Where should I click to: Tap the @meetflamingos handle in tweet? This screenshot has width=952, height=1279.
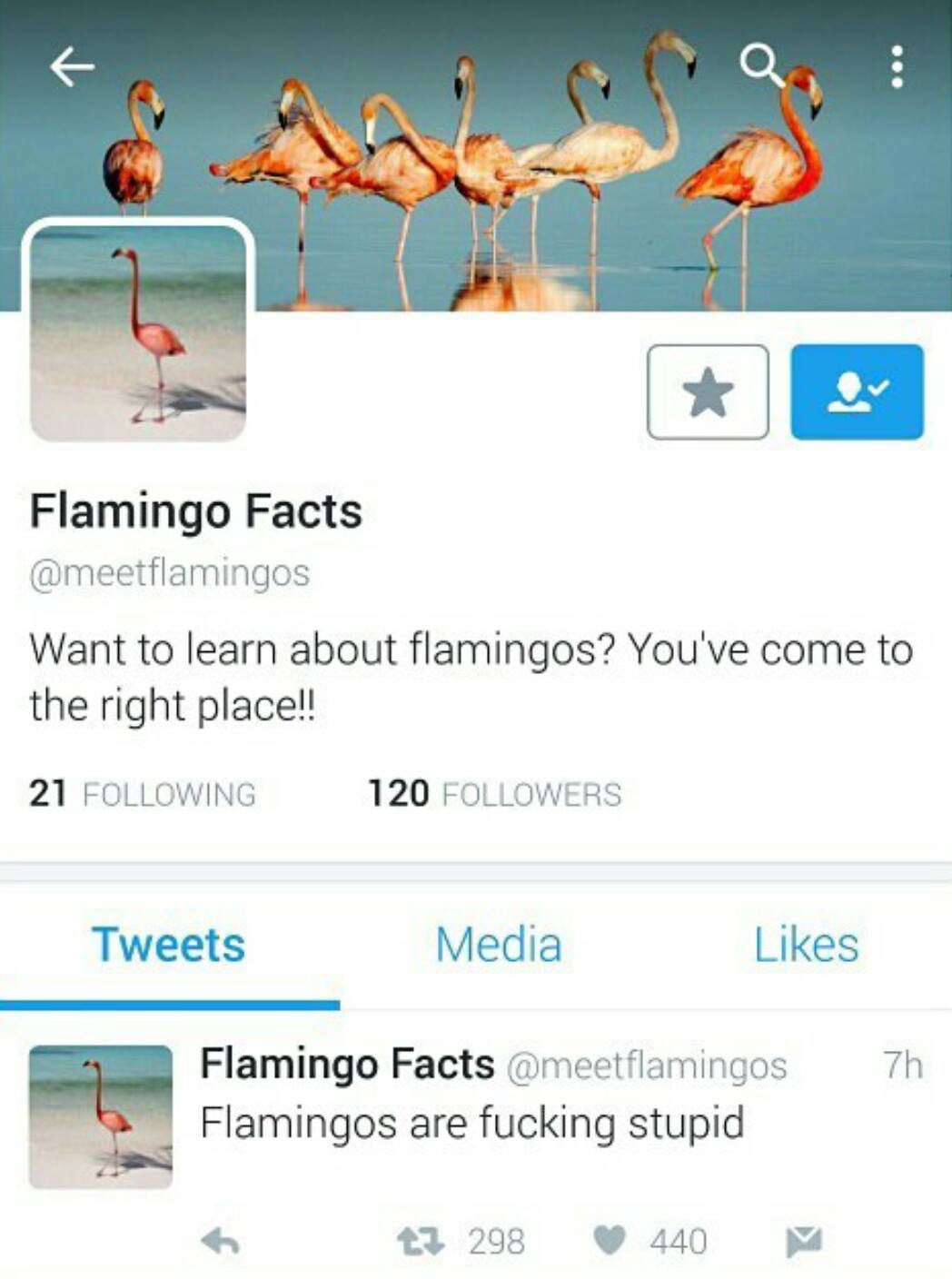647,1066
